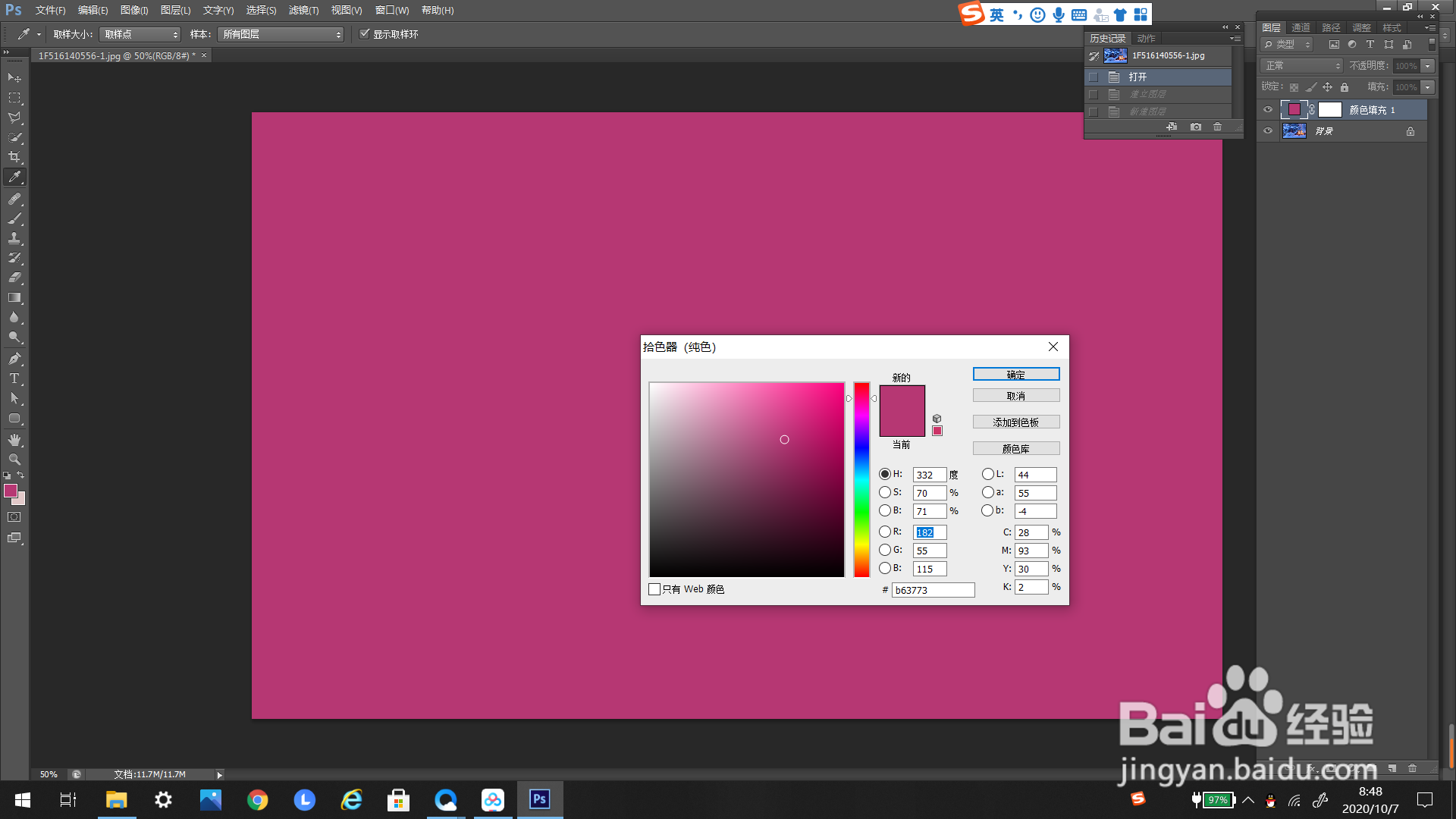1456x819 pixels.
Task: Enable the Only Web Colors checkbox
Action: [x=654, y=589]
